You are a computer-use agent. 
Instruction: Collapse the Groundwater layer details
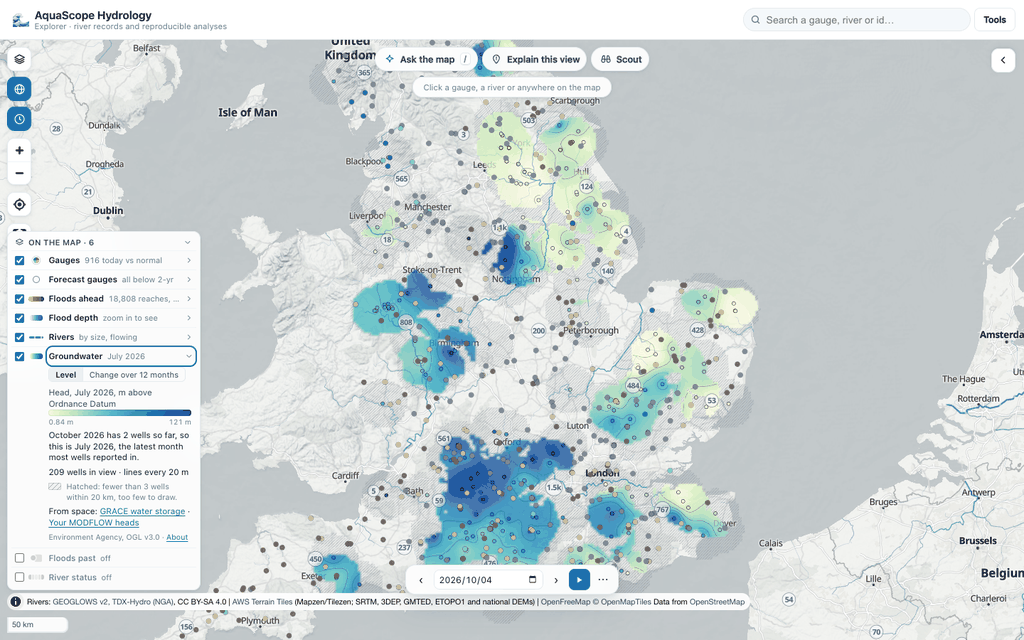189,357
